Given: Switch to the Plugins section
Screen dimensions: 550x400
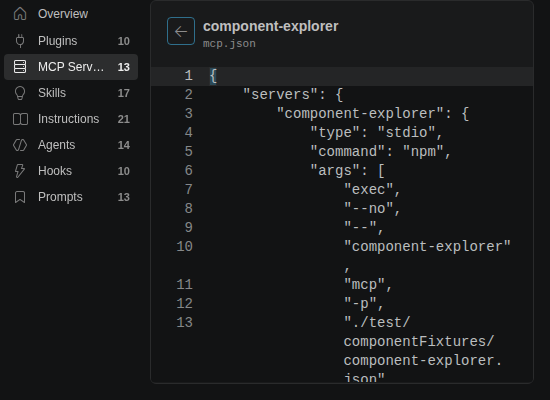Looking at the screenshot, I should [x=71, y=41].
